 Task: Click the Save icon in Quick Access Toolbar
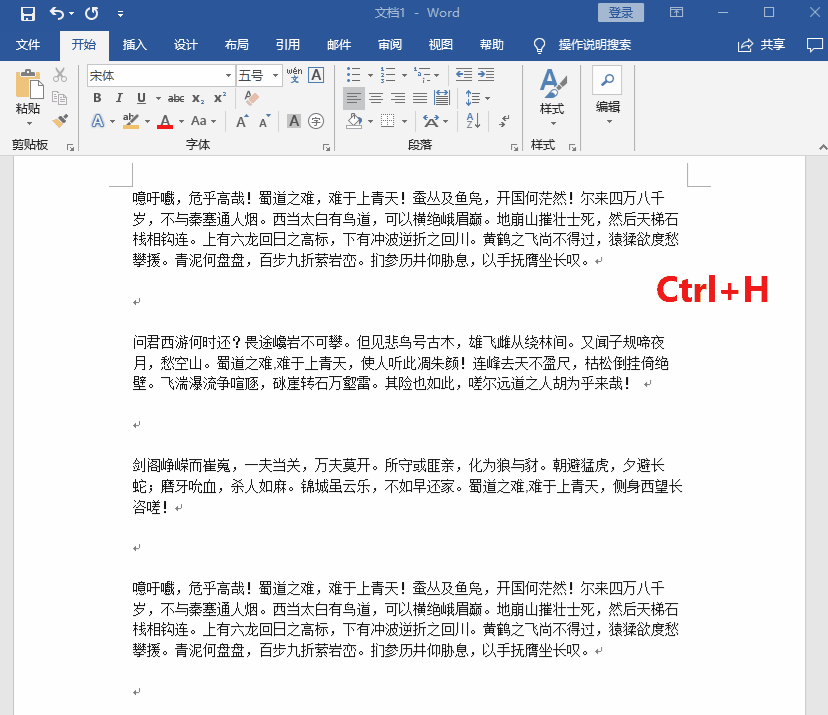tap(27, 13)
